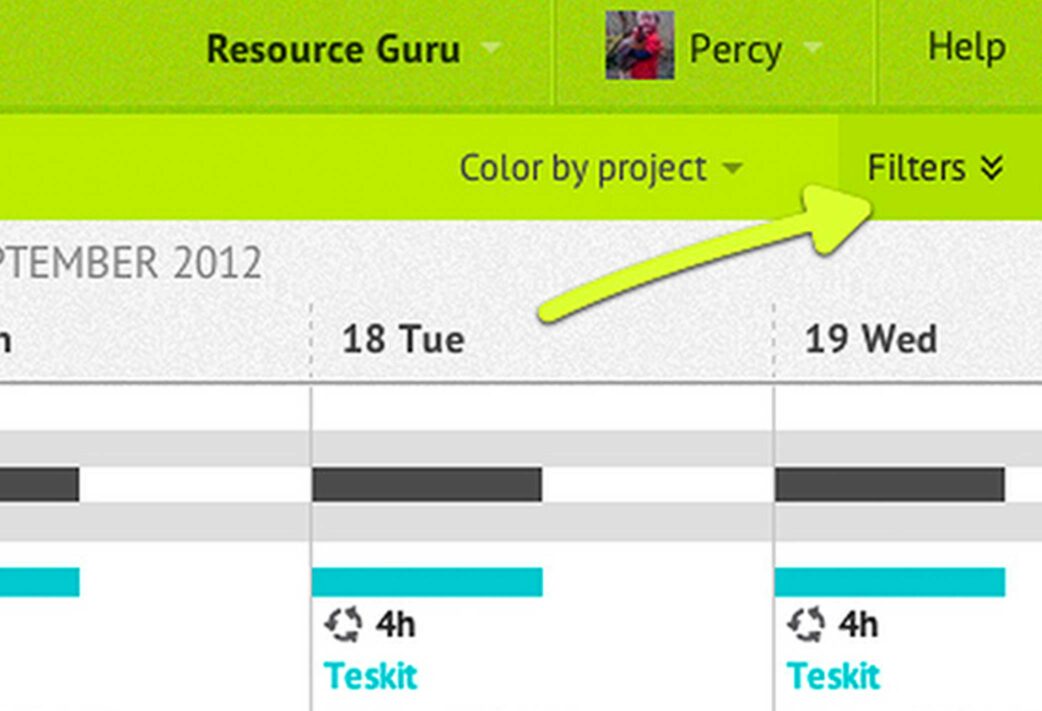Click the dark gray bar on 18 Tue
Image resolution: width=1042 pixels, height=711 pixels.
427,484
